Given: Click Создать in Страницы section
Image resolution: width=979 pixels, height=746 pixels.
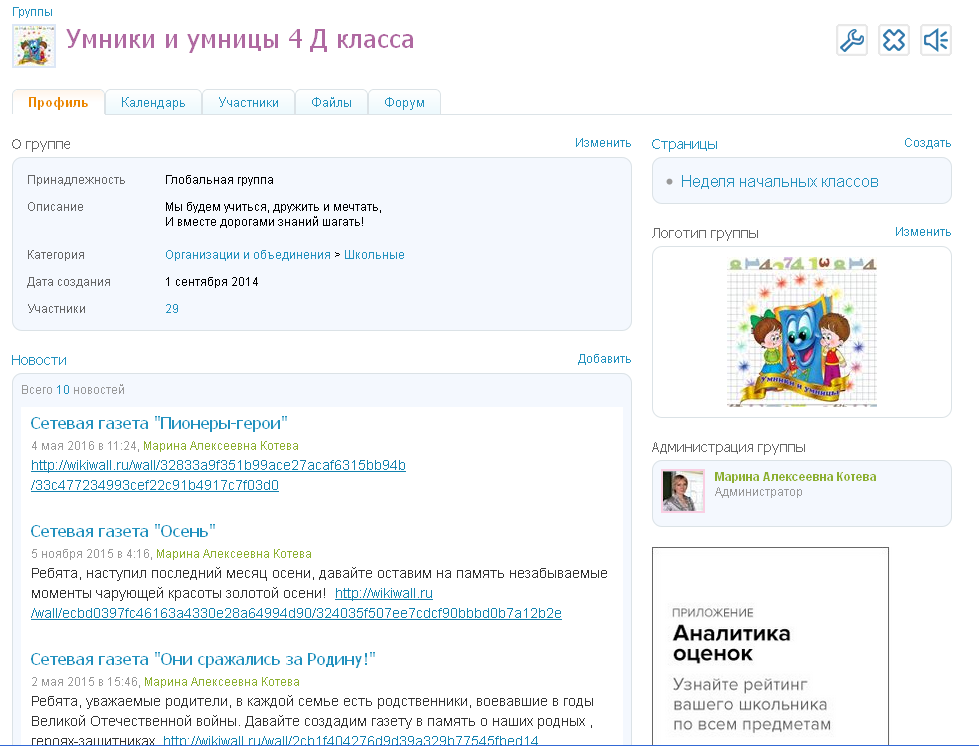Looking at the screenshot, I should [927, 143].
